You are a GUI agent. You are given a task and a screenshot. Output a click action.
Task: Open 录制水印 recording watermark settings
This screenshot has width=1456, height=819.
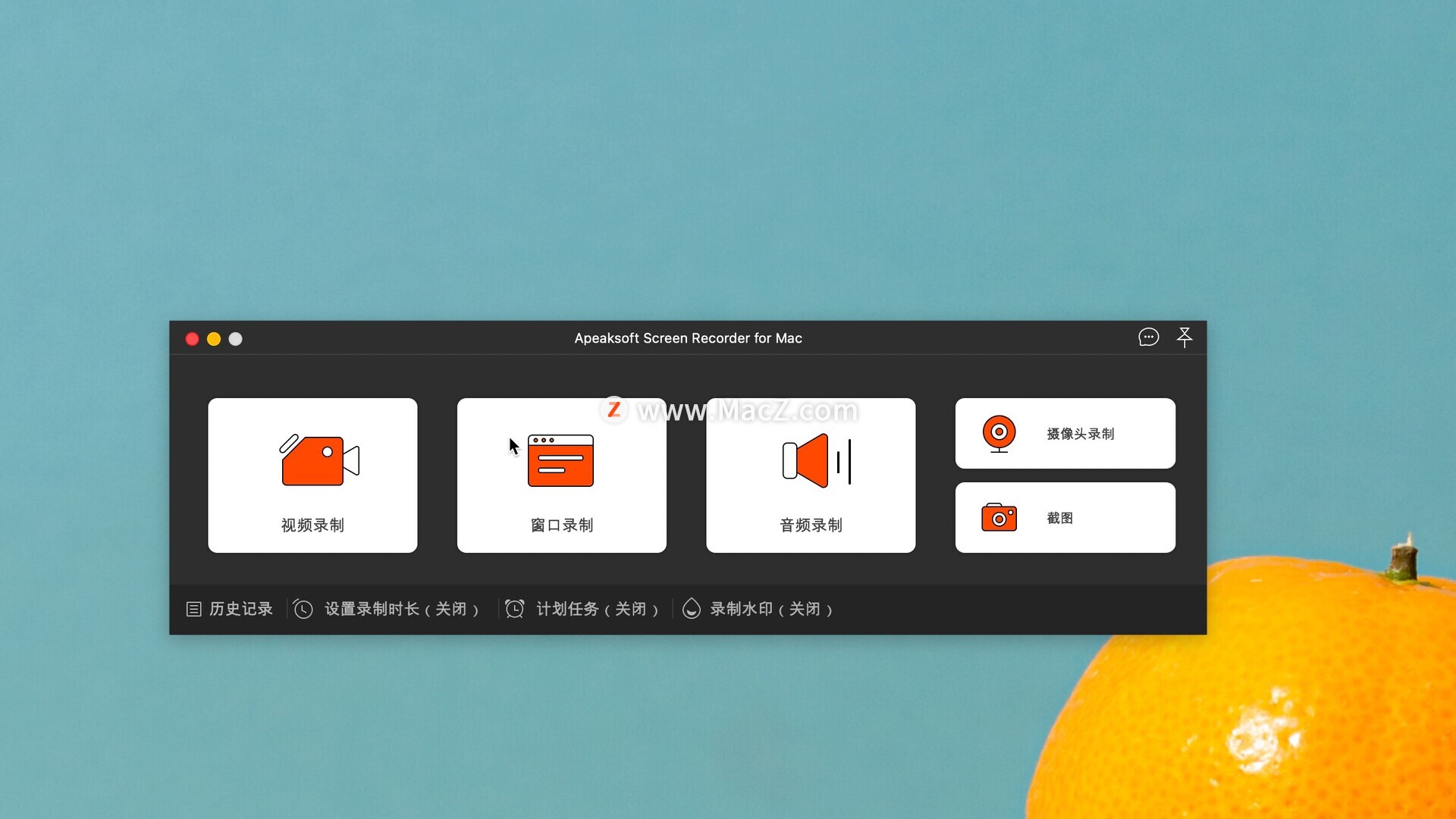tap(771, 609)
